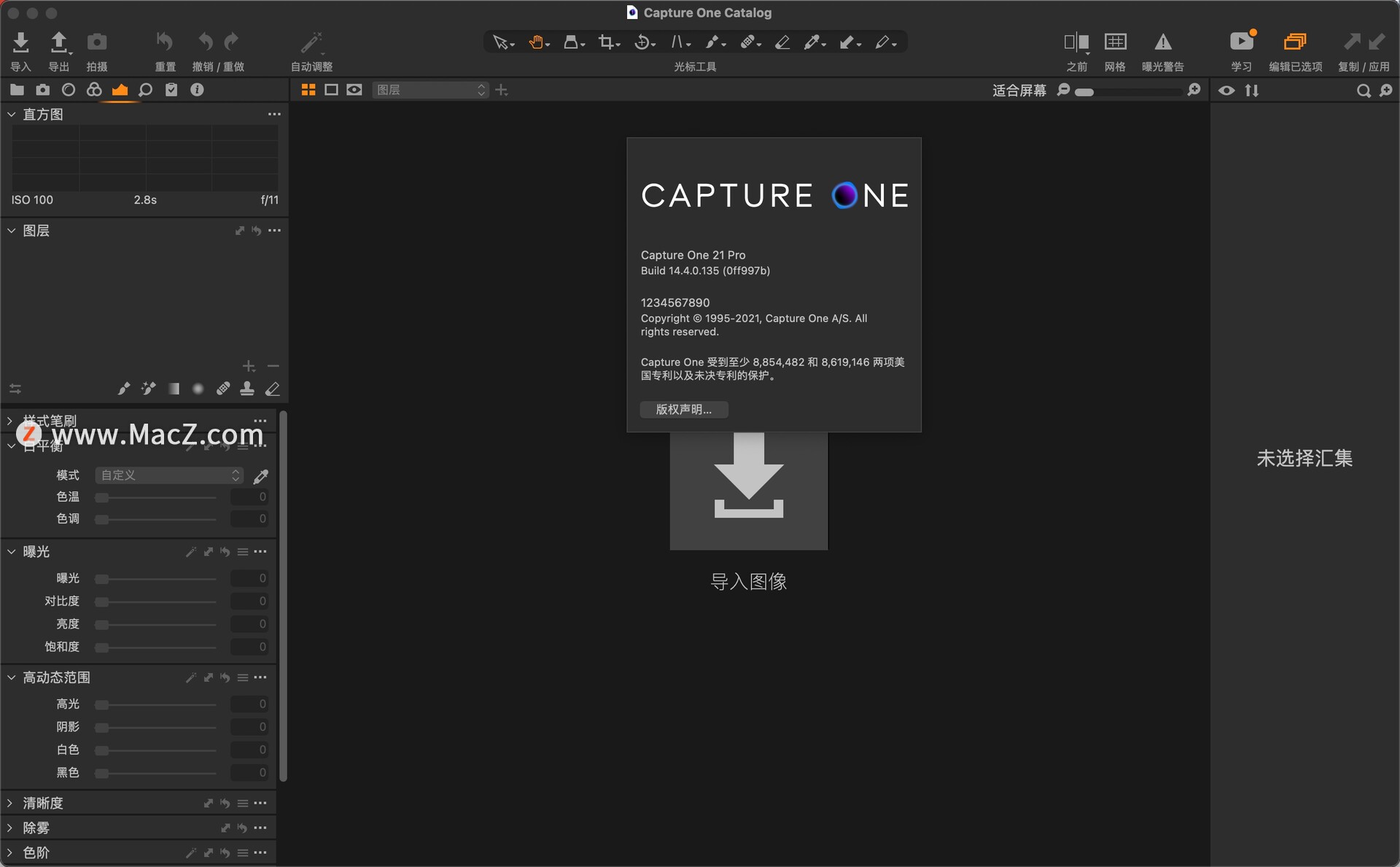Click the 重置 reset icon

(x=165, y=42)
